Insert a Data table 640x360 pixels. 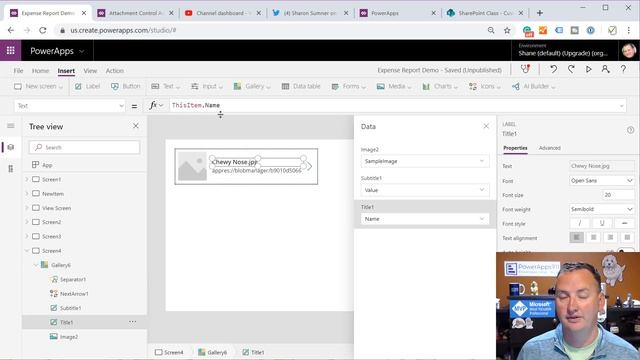pos(301,86)
